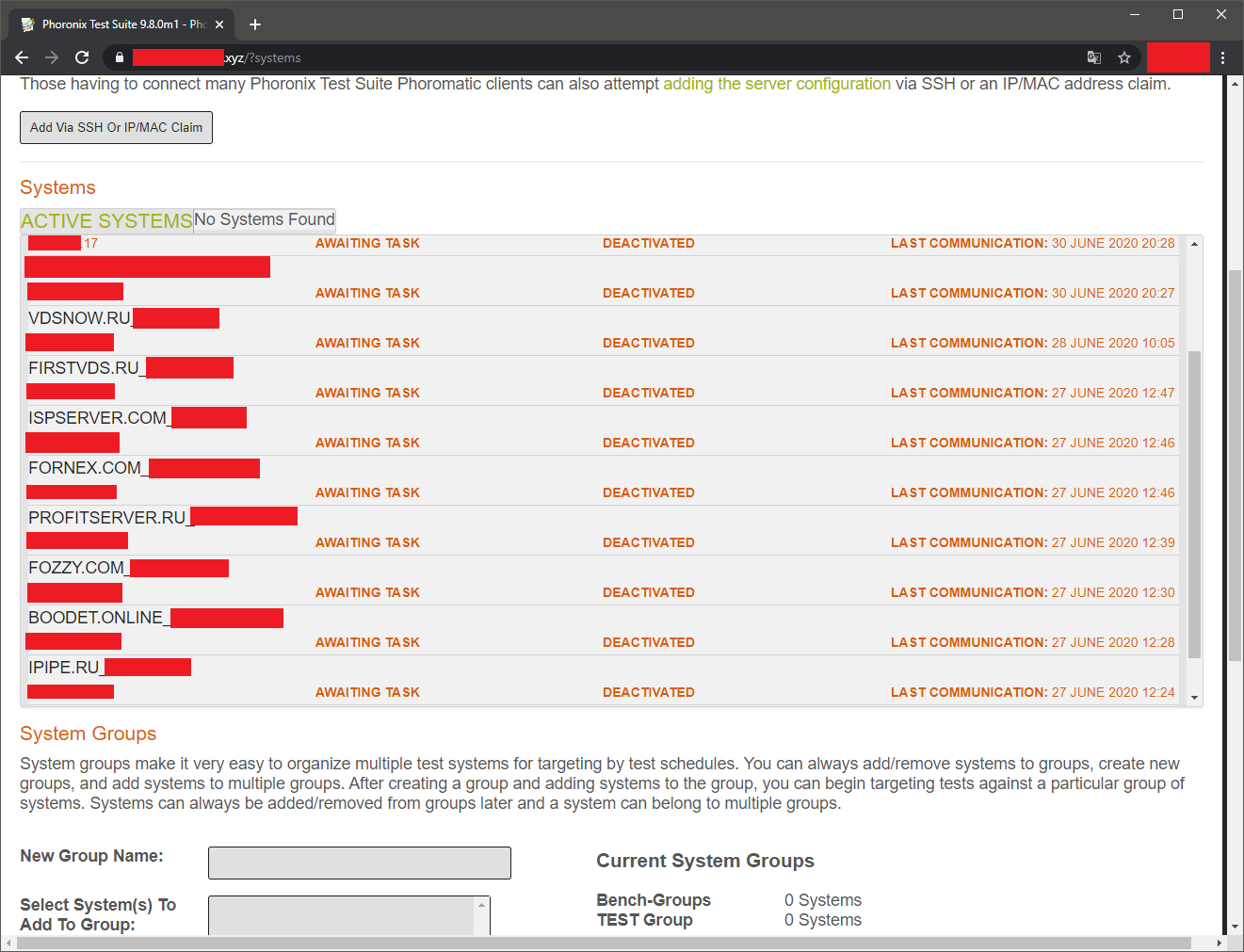
Task: Click 'No Systems Found' box
Action: [x=265, y=219]
